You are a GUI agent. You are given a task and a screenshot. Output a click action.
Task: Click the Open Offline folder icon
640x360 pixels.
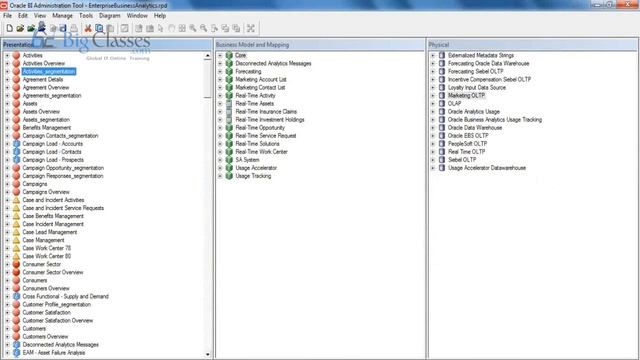[20, 28]
